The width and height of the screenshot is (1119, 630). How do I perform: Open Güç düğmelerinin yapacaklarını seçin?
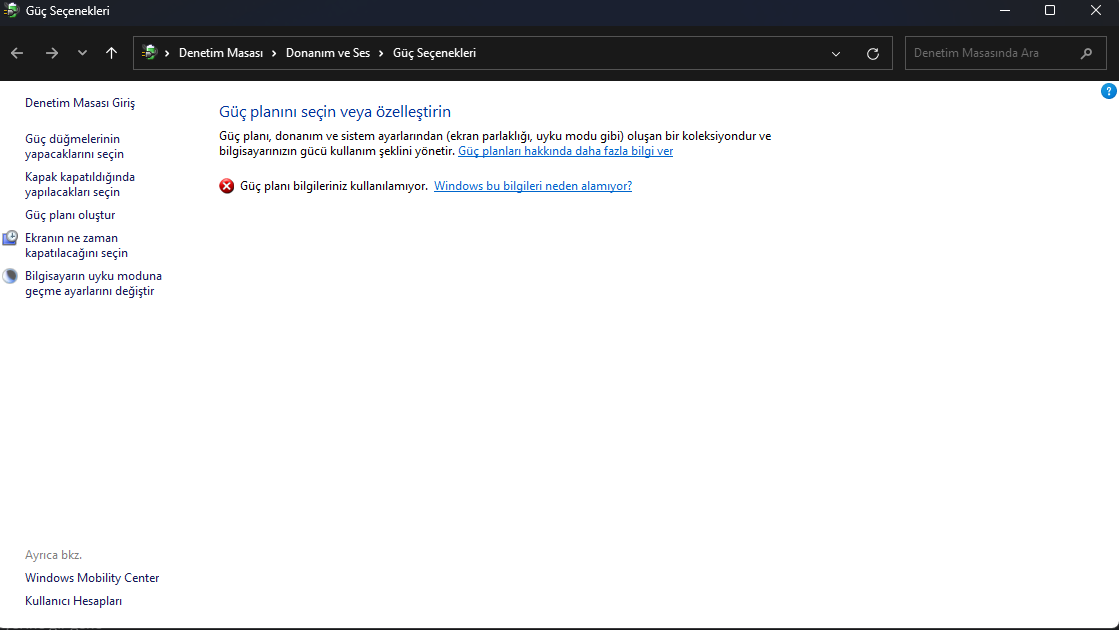pos(74,146)
